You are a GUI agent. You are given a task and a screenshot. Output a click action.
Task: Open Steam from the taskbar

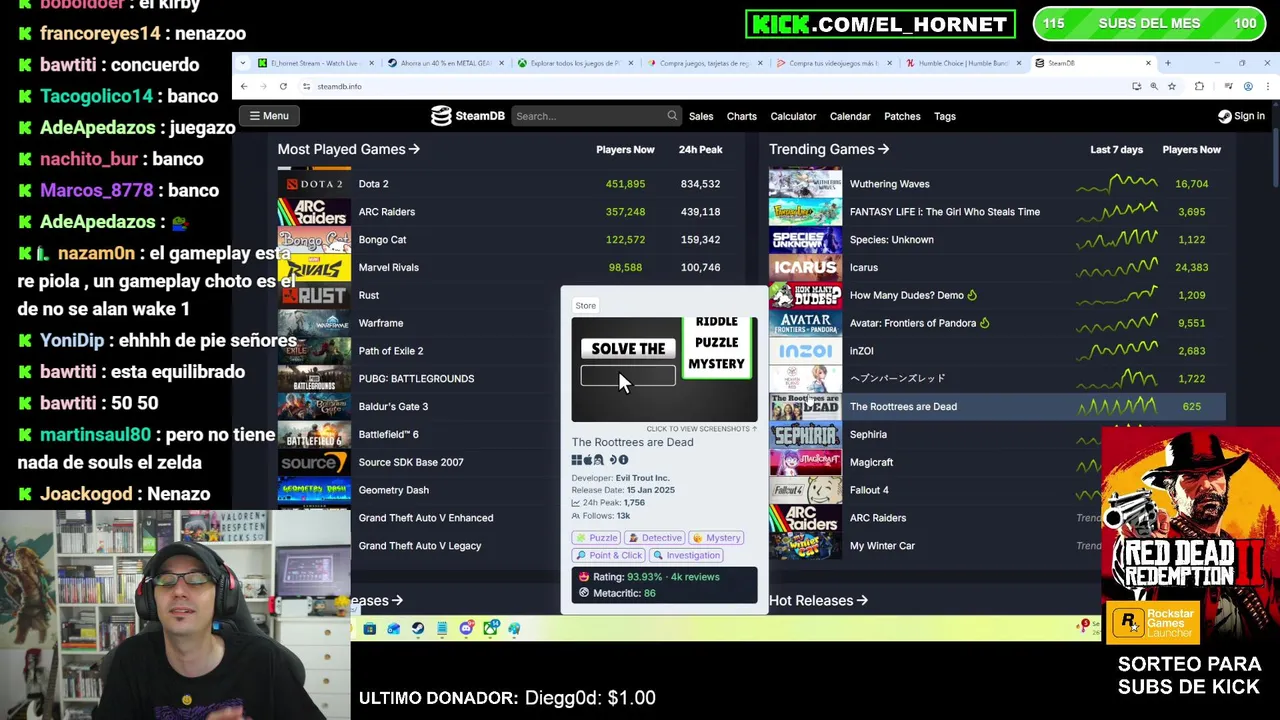(x=417, y=629)
